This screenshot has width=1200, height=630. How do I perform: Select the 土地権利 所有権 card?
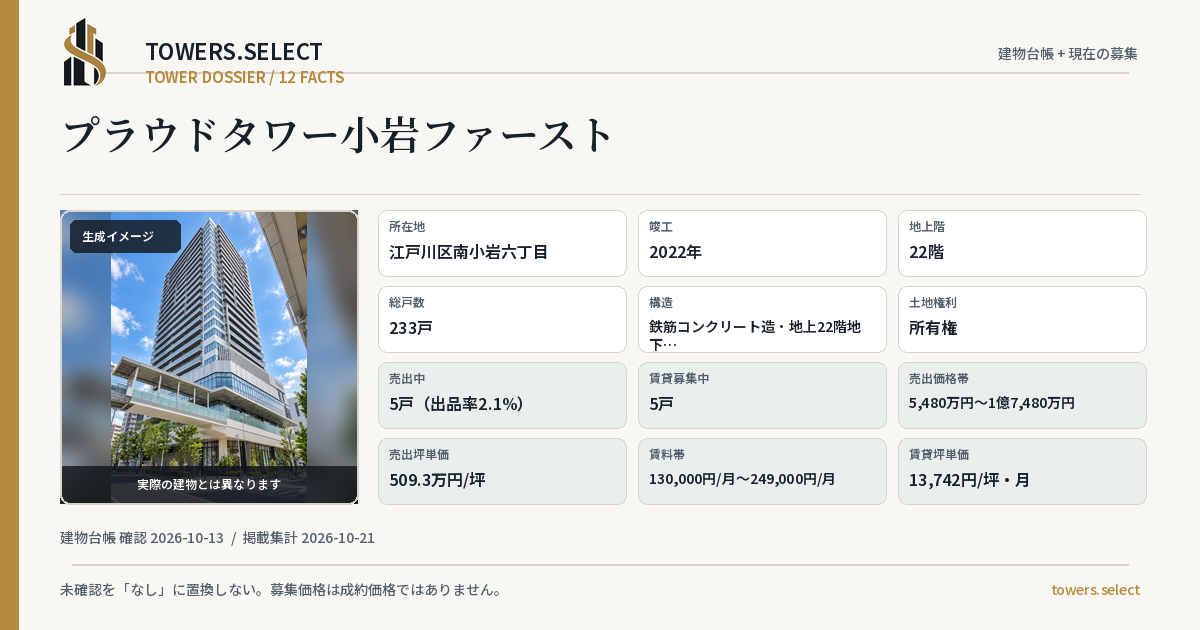click(1022, 319)
